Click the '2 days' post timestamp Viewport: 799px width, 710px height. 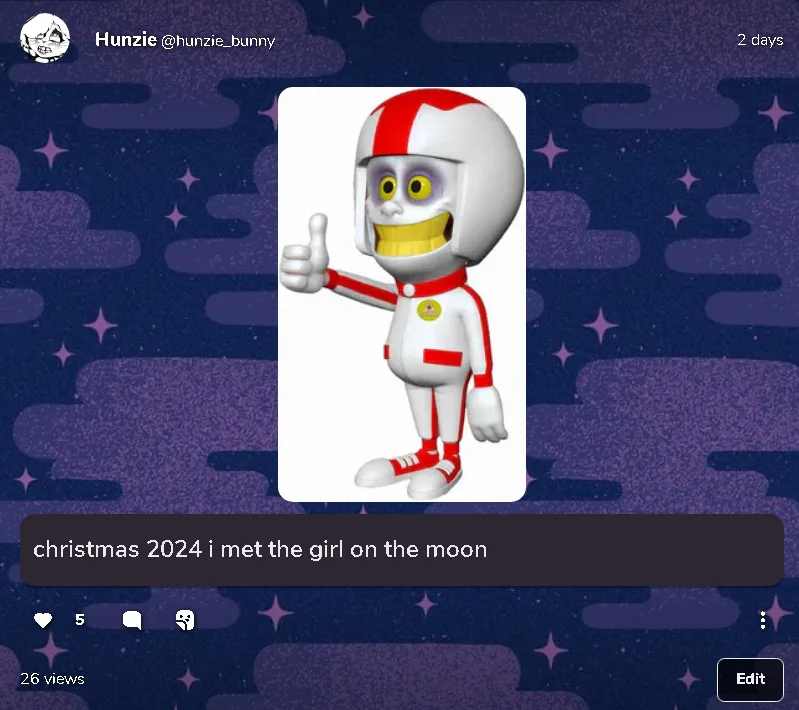760,40
